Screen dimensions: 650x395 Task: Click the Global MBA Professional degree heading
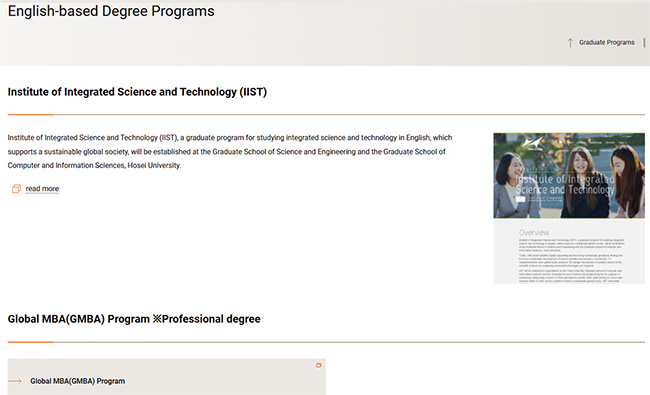coord(134,319)
